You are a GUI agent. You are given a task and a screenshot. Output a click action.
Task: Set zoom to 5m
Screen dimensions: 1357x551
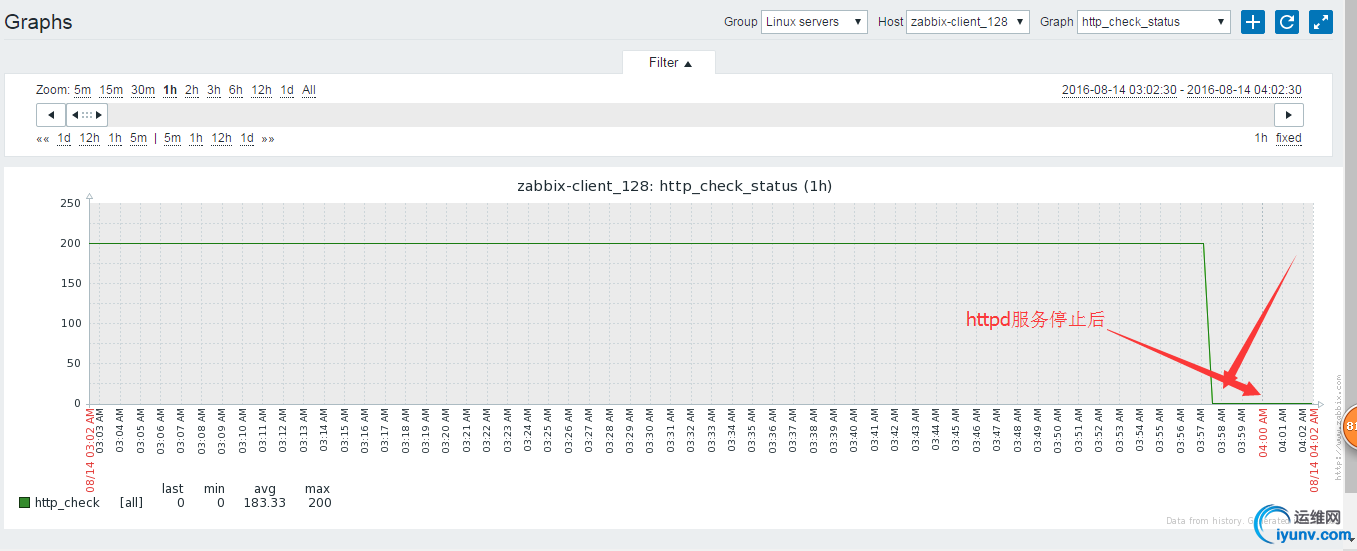pyautogui.click(x=82, y=90)
